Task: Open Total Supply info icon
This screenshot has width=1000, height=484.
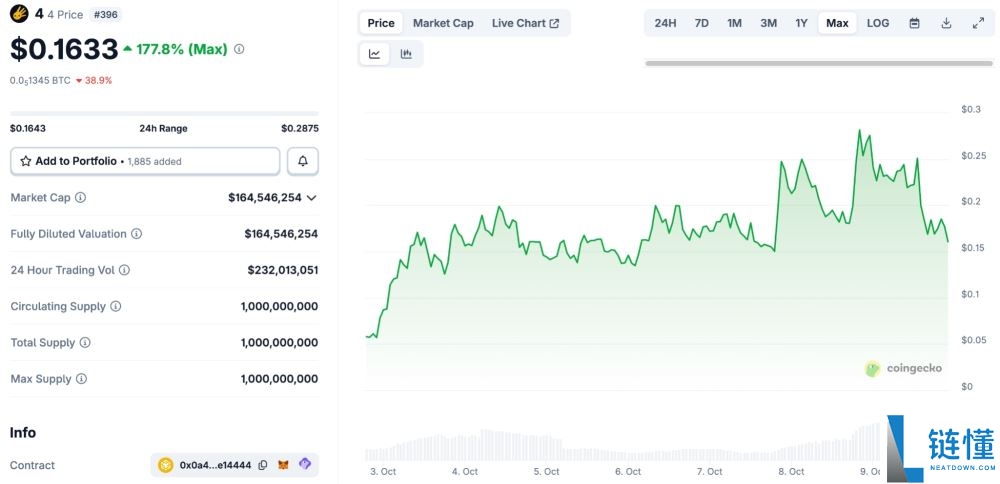Action: click(85, 342)
